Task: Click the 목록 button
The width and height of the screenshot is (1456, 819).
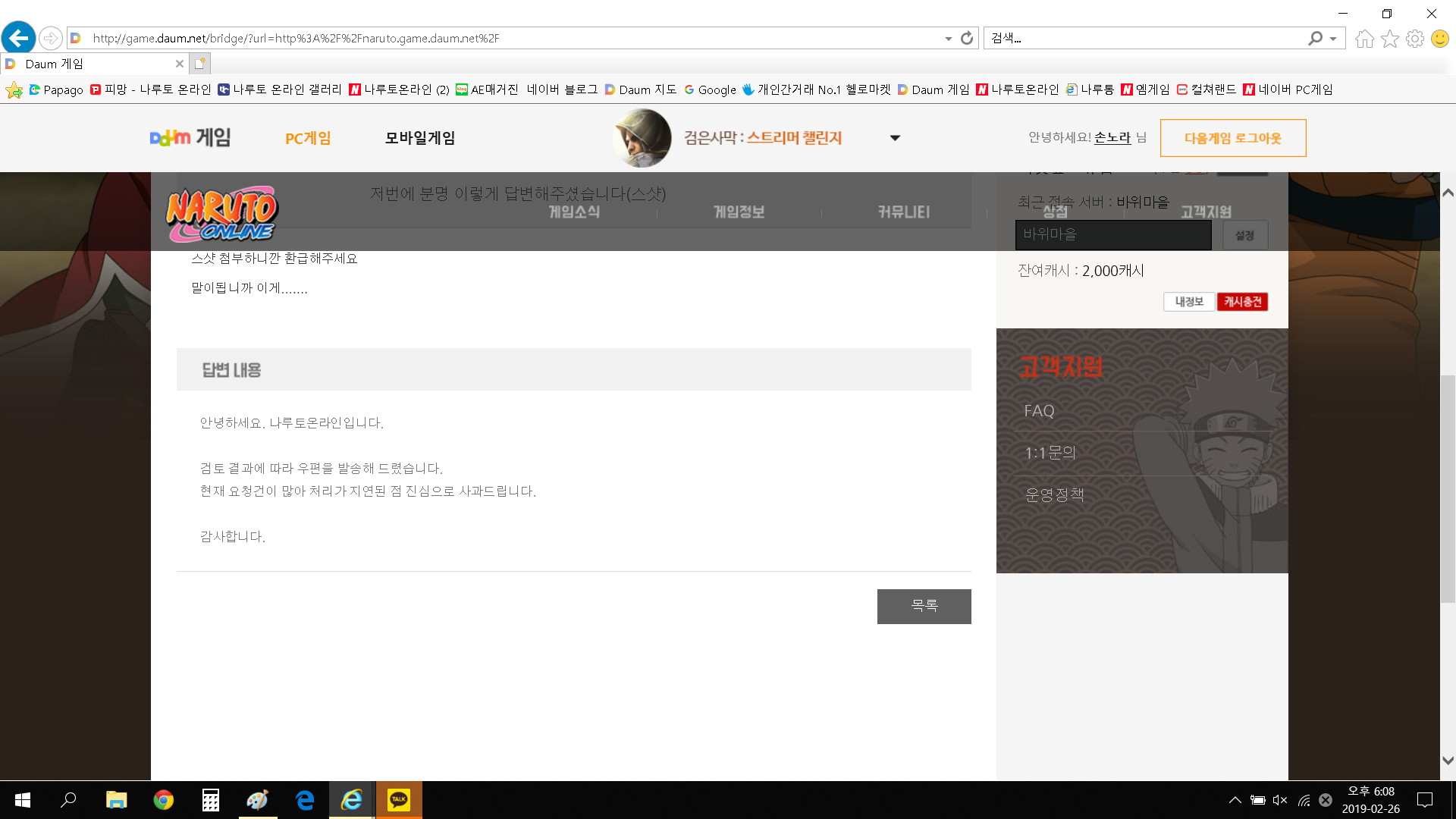Action: pos(924,606)
